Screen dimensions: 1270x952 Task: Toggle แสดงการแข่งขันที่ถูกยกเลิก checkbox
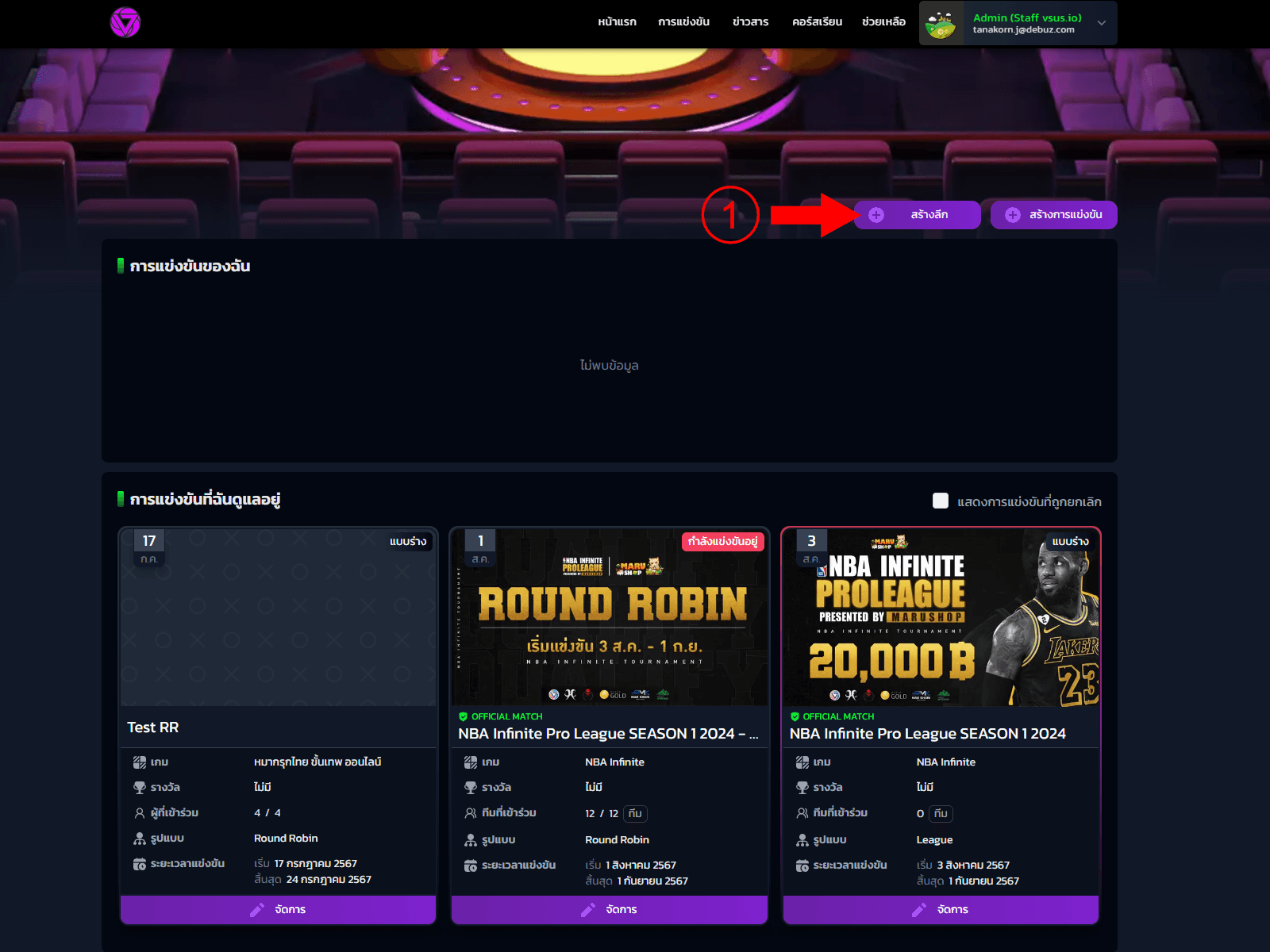click(941, 501)
